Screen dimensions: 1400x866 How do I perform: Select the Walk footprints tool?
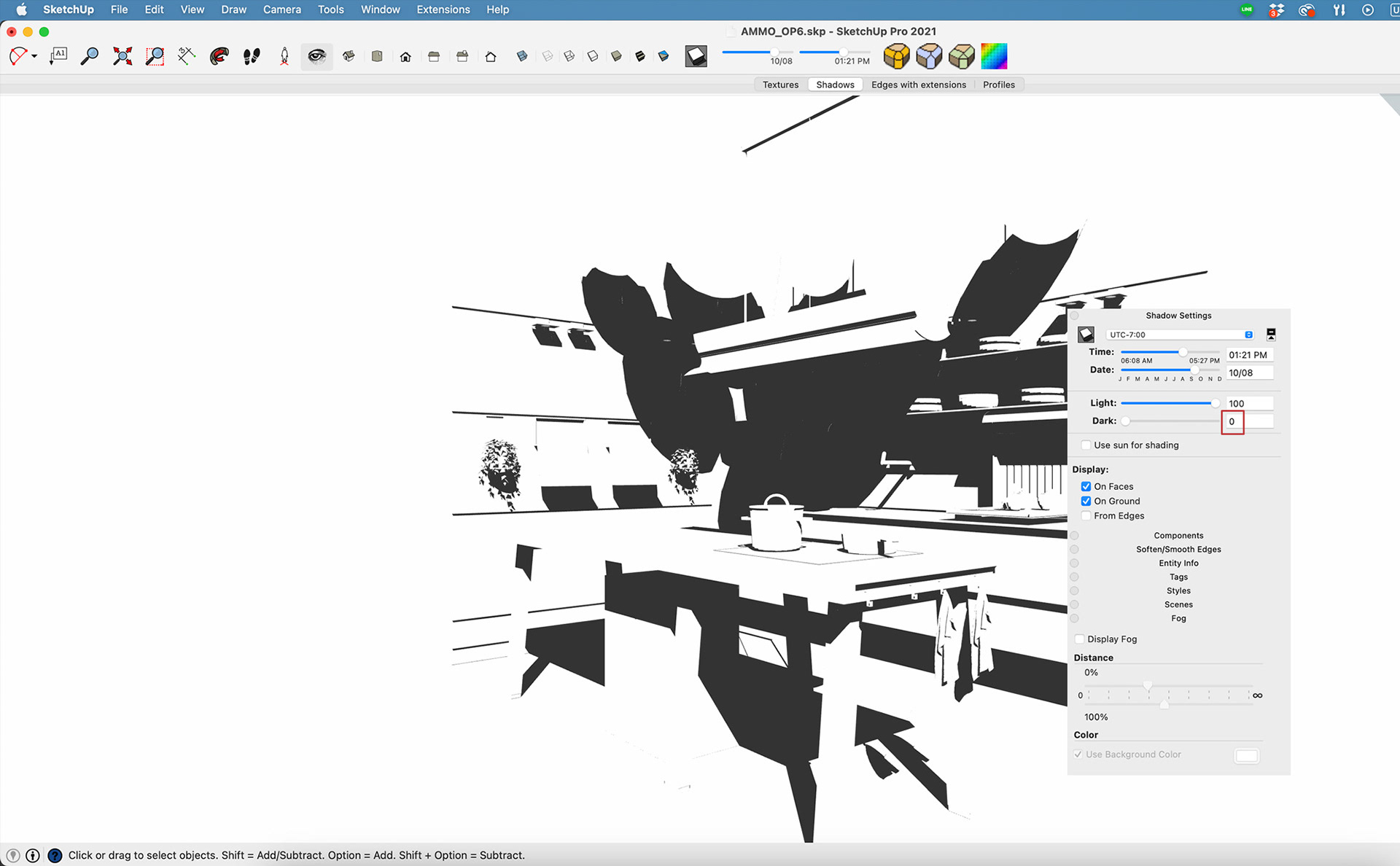(x=252, y=56)
